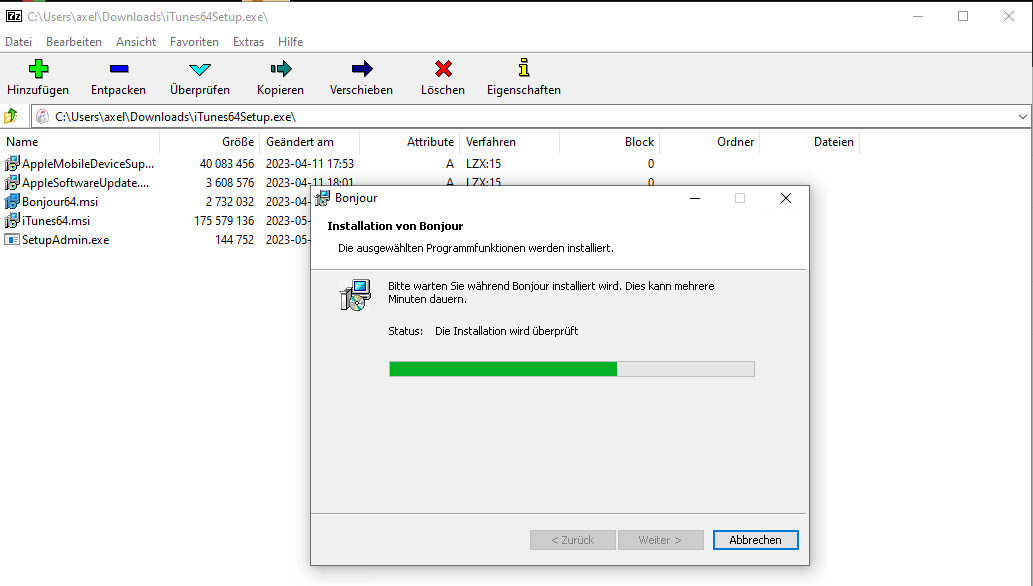Screen dimensions: 1033x586
Task: Expand the address bar path dropdown
Action: (1022, 117)
